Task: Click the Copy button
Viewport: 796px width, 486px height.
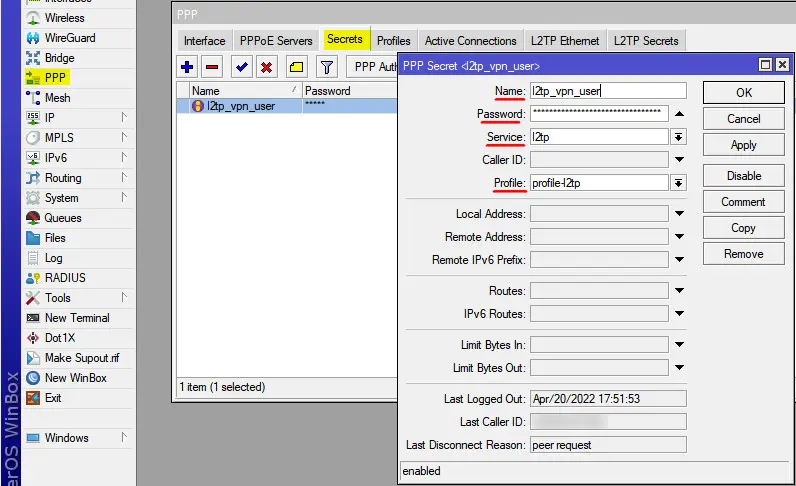Action: pos(744,228)
